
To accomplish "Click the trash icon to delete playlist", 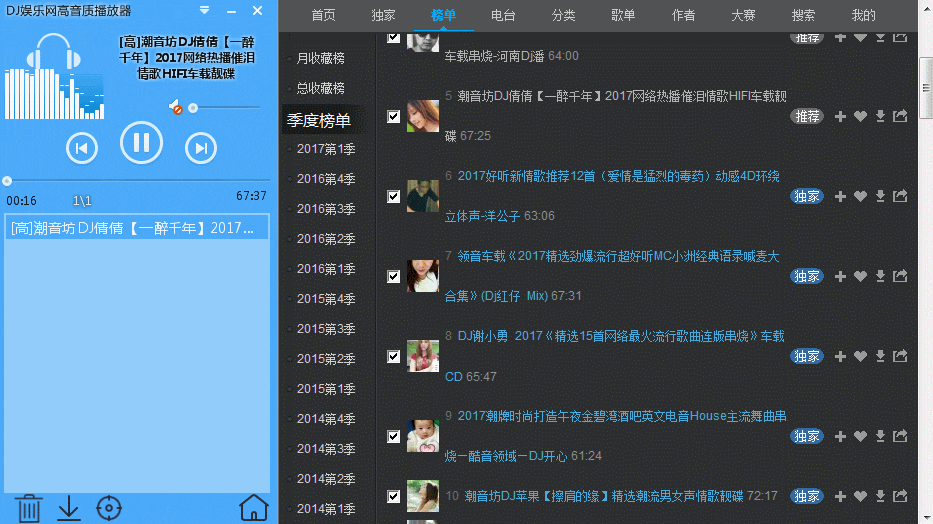I will tap(29, 508).
